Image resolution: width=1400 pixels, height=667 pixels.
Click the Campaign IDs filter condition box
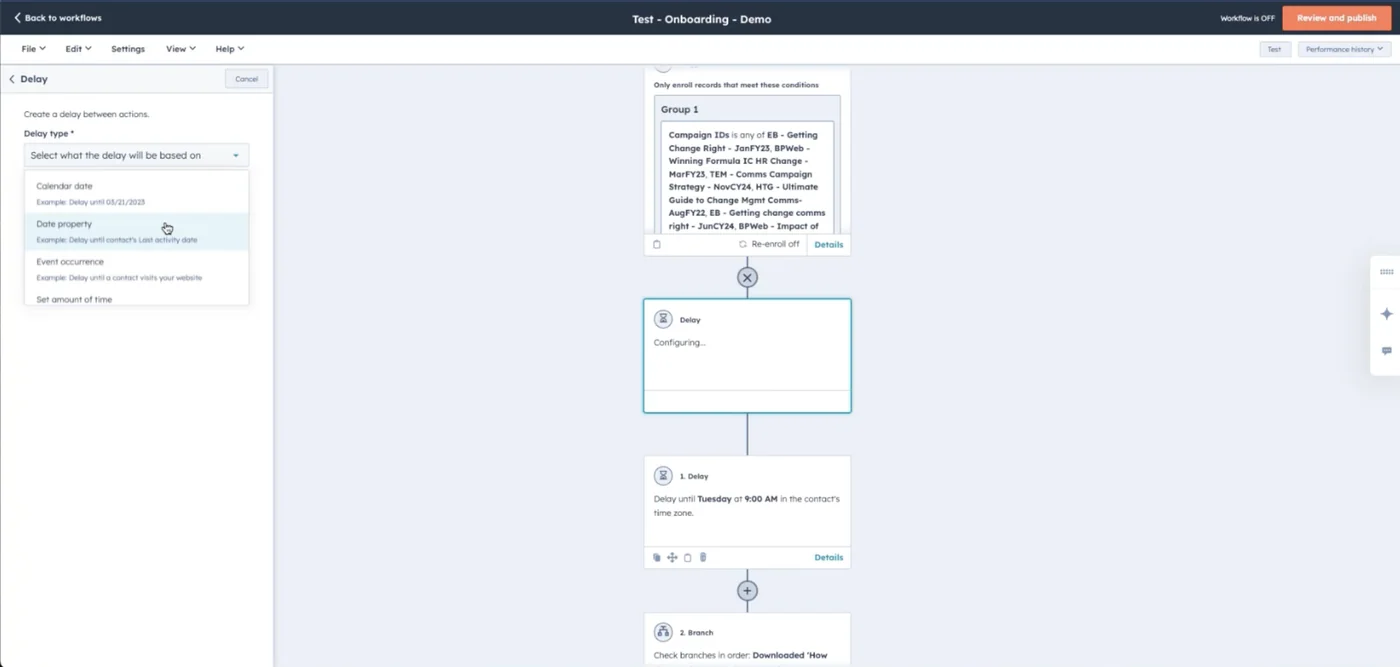[x=747, y=178]
